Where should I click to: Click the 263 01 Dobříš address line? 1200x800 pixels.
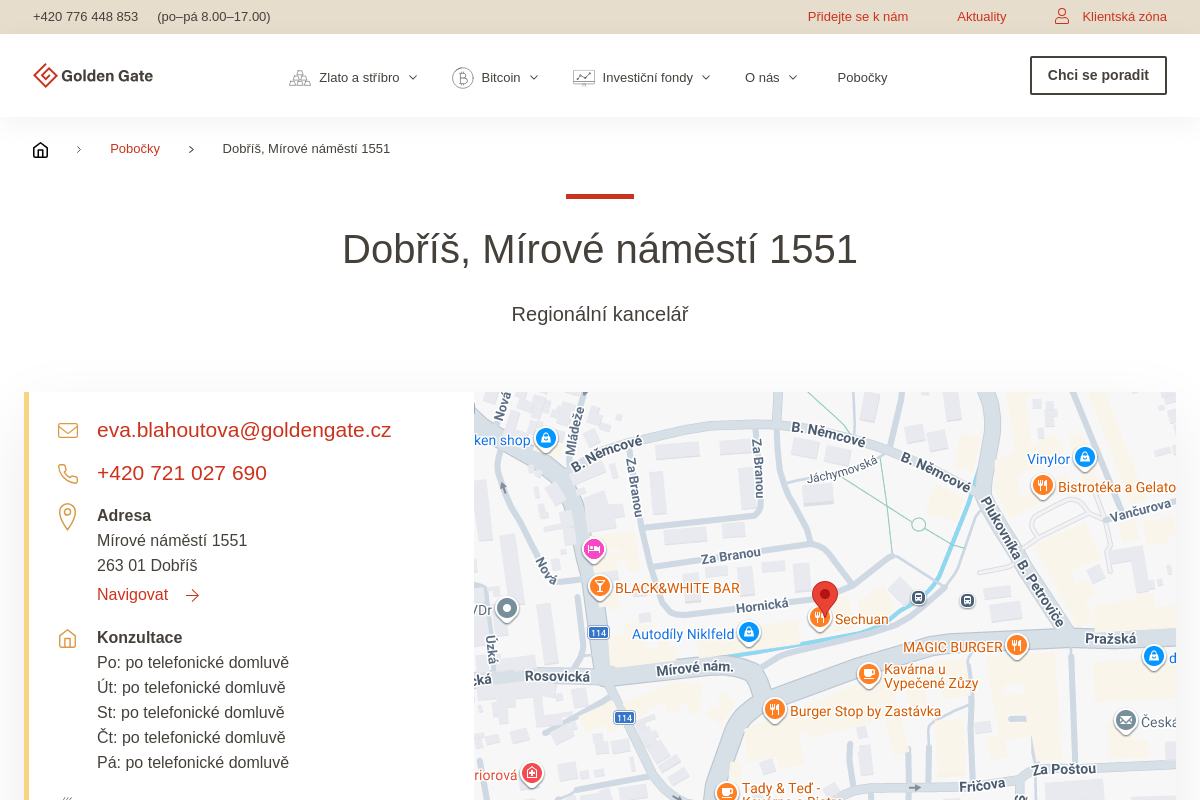[x=147, y=566]
